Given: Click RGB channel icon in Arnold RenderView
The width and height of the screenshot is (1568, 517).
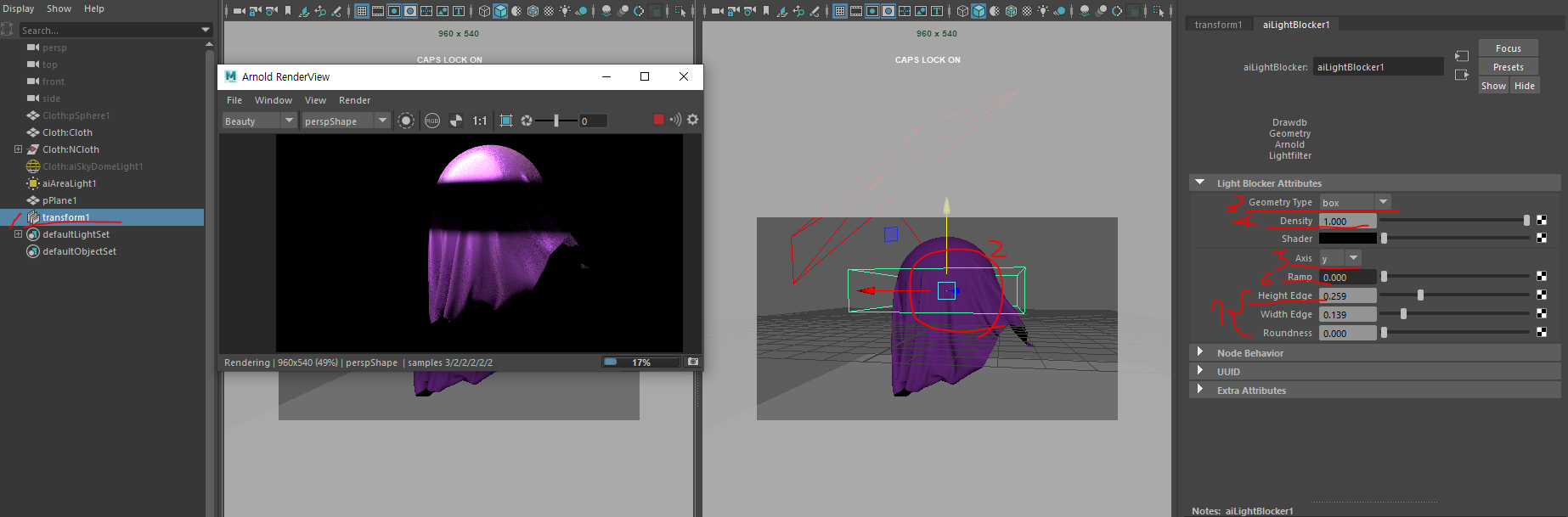Looking at the screenshot, I should 432,121.
